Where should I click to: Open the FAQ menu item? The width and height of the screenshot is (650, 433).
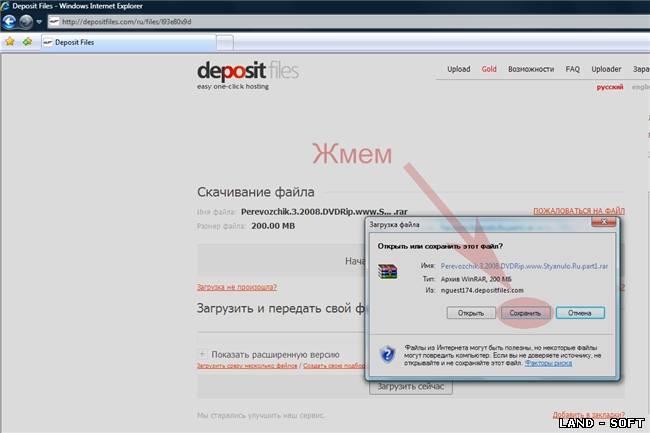(572, 69)
